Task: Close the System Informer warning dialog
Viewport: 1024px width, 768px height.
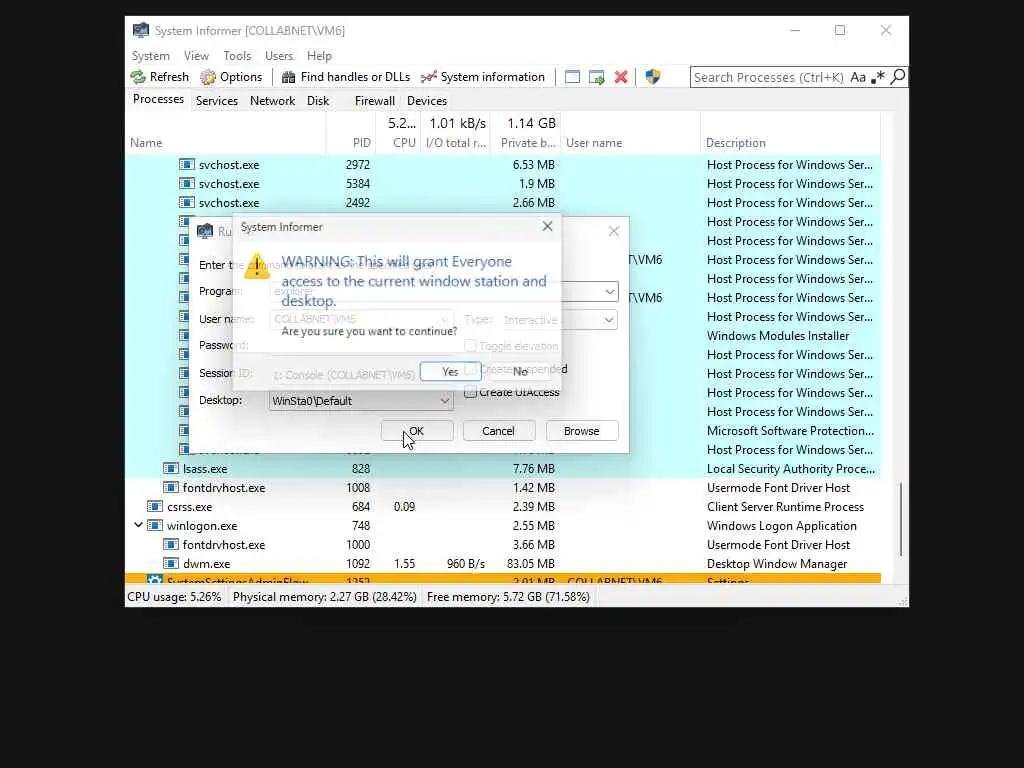Action: 547,226
